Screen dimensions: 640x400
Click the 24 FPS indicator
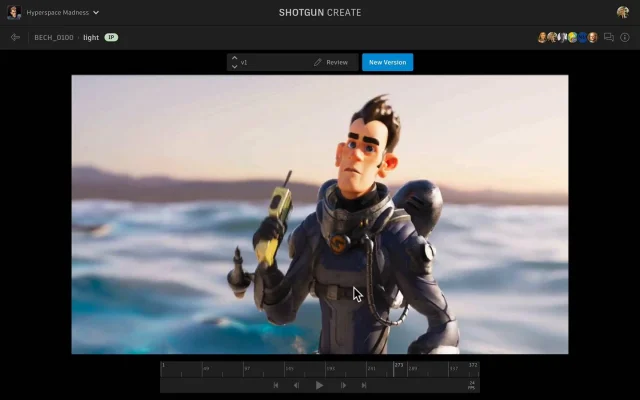[x=472, y=385]
